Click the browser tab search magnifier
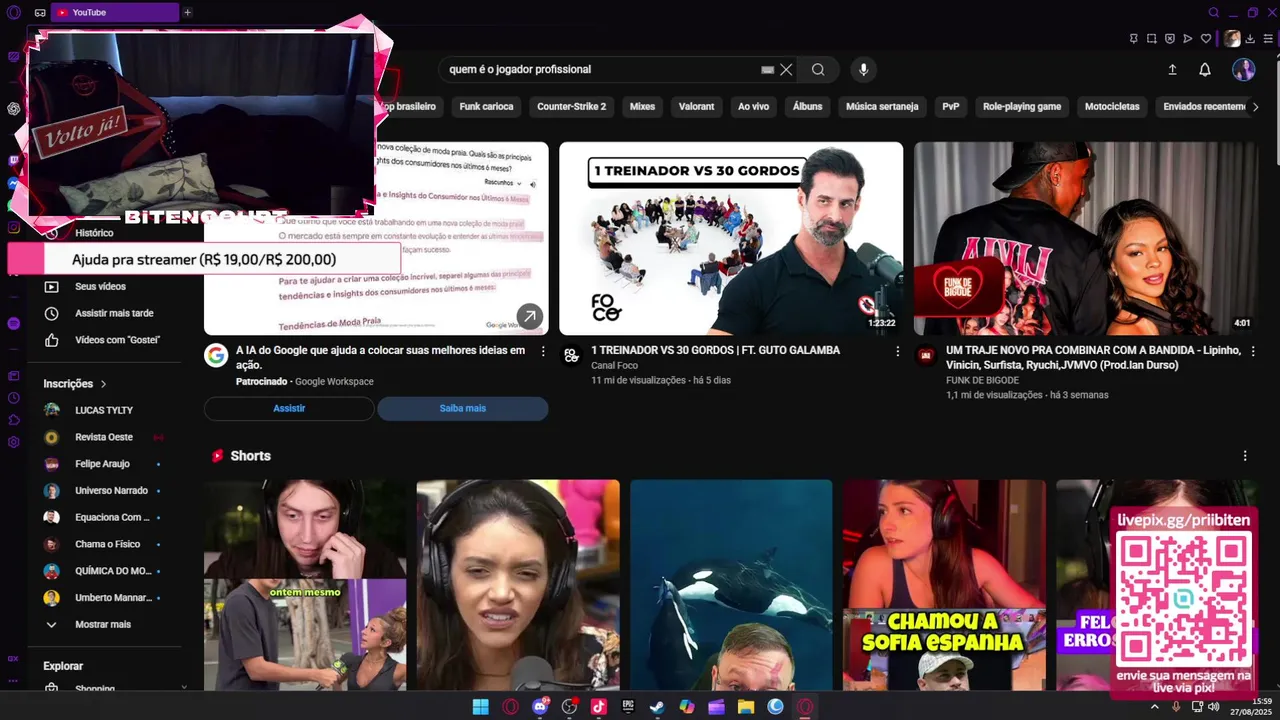 click(1214, 12)
